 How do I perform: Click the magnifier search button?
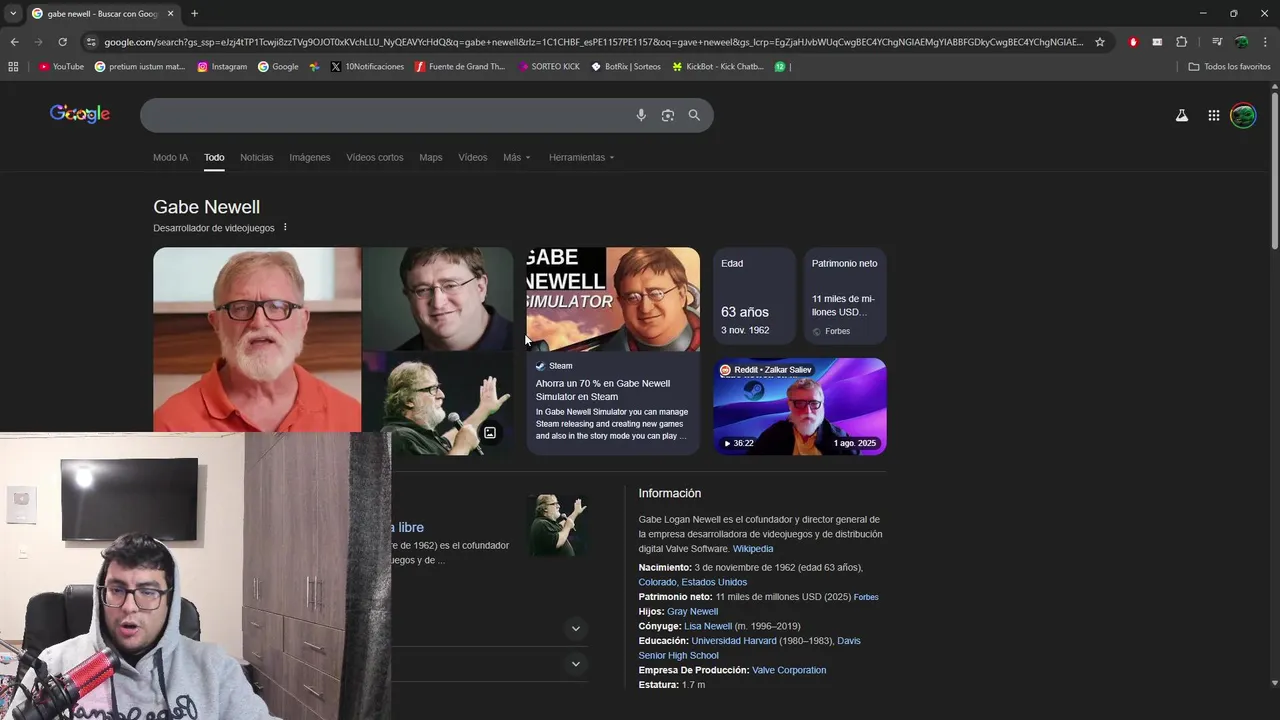(x=694, y=115)
